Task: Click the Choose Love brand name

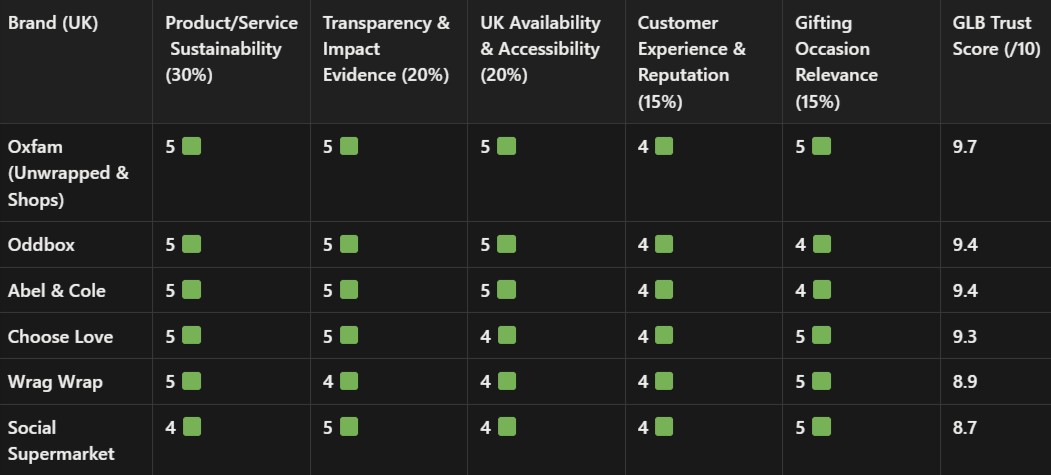Action: 60,337
